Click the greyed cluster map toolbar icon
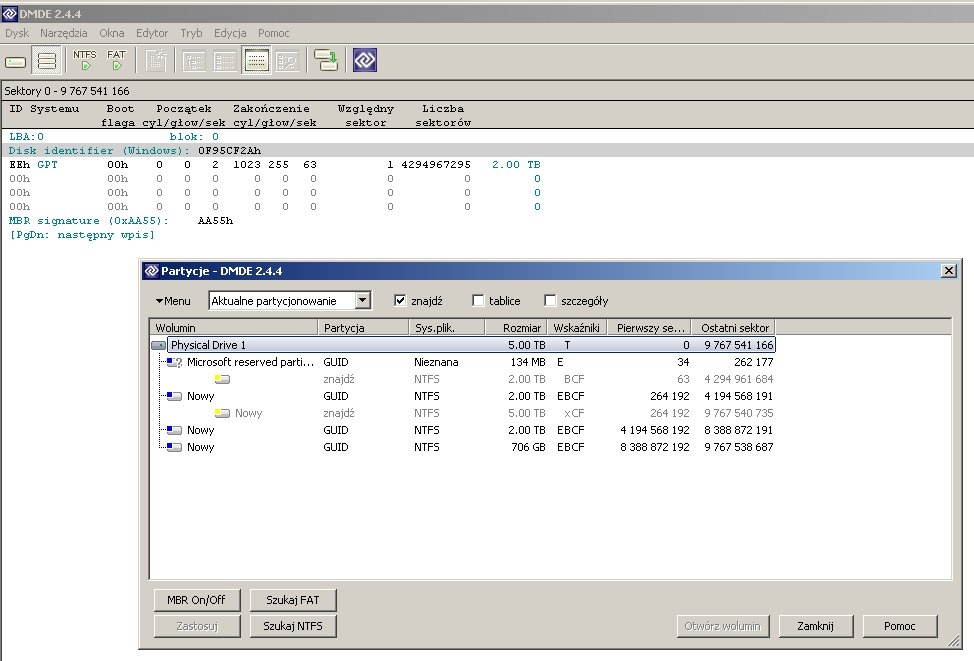The width and height of the screenshot is (974, 661). [x=156, y=60]
